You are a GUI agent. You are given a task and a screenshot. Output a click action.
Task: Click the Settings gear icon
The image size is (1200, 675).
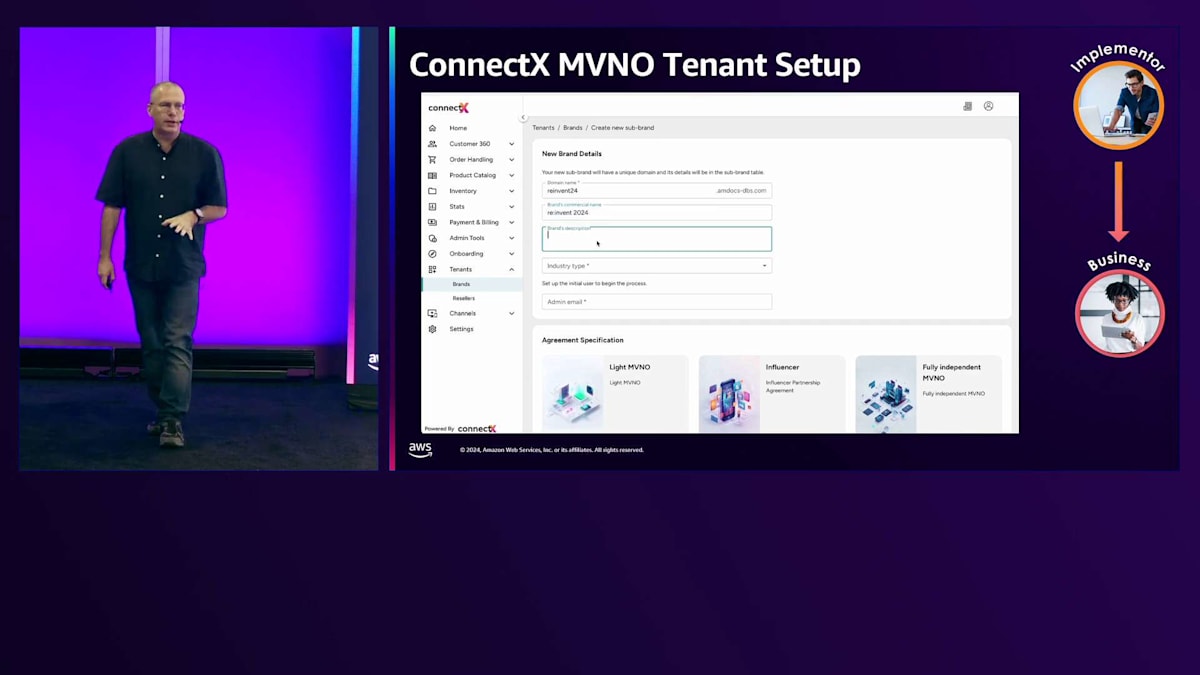pyautogui.click(x=432, y=329)
